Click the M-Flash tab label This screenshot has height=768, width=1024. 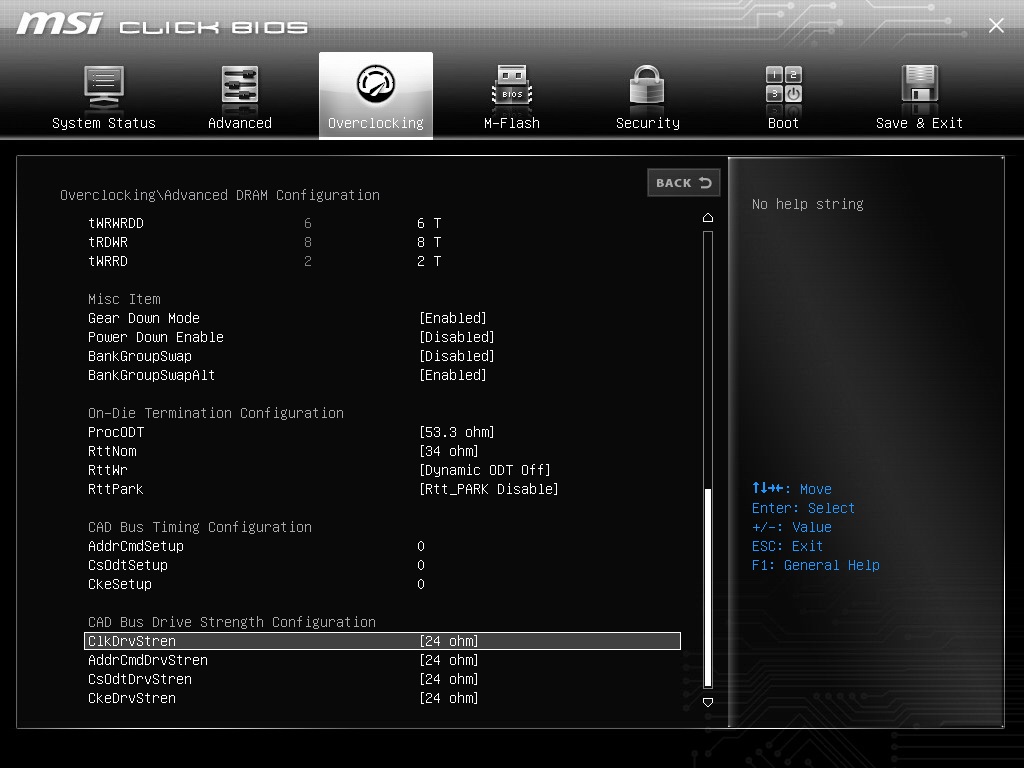tap(512, 123)
